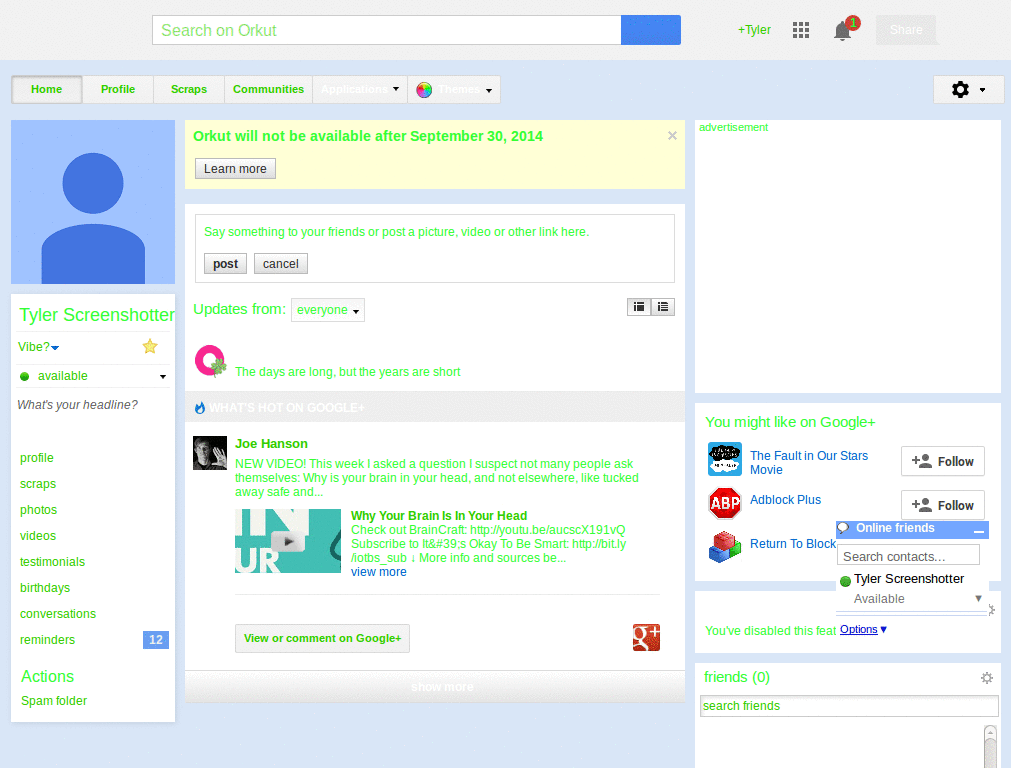Open the sidebar testimonials link

coord(52,562)
